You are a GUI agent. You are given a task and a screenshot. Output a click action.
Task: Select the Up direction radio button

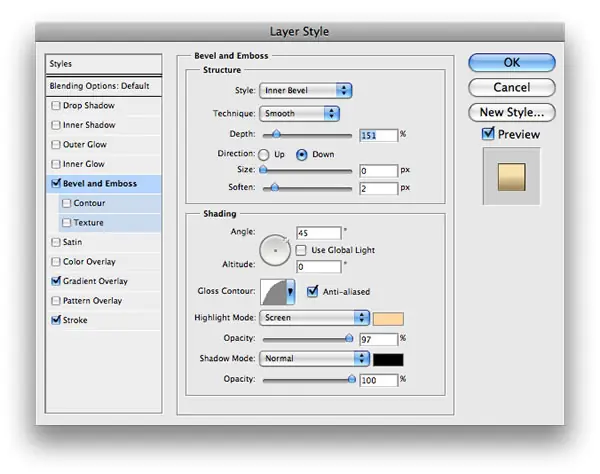[x=264, y=155]
